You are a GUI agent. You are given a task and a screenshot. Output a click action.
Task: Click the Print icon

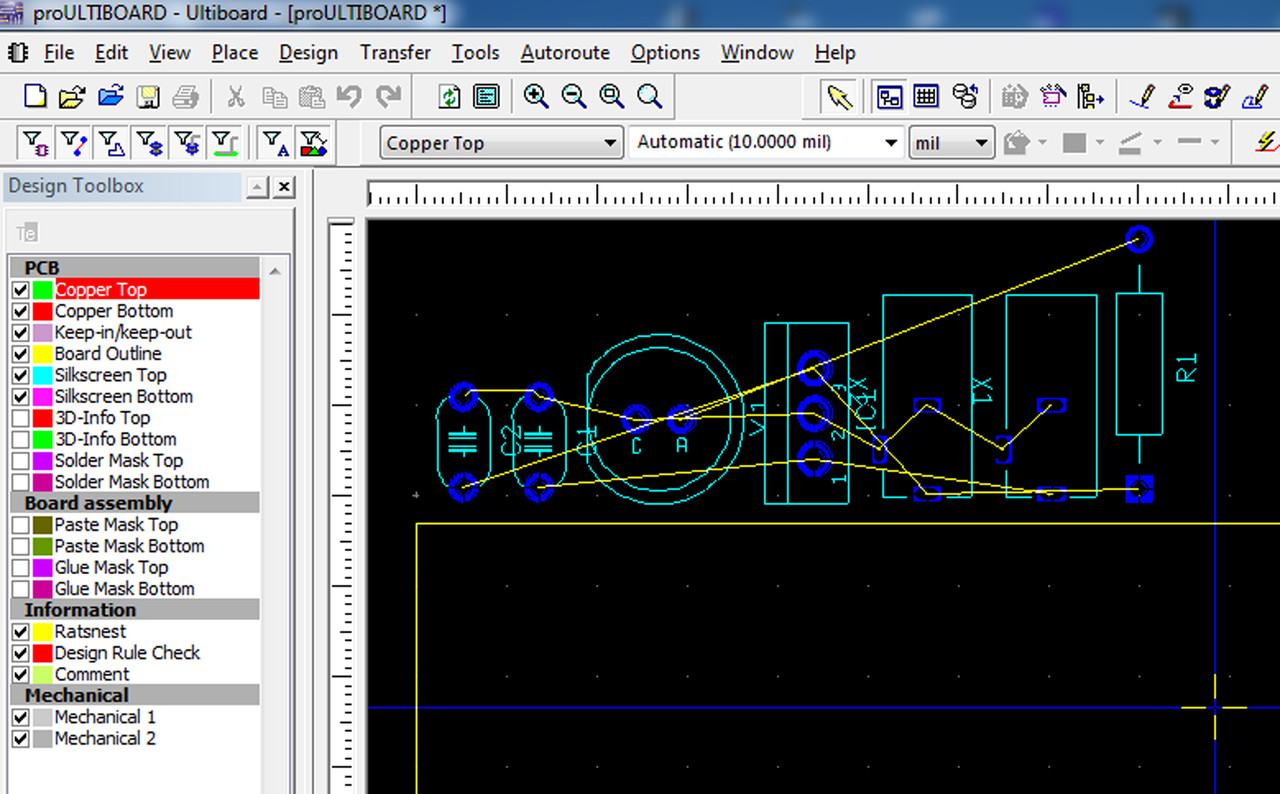click(186, 96)
